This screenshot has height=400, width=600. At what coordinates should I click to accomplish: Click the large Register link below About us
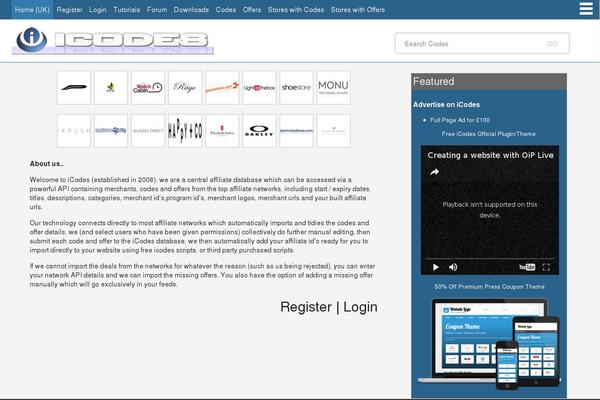(306, 307)
